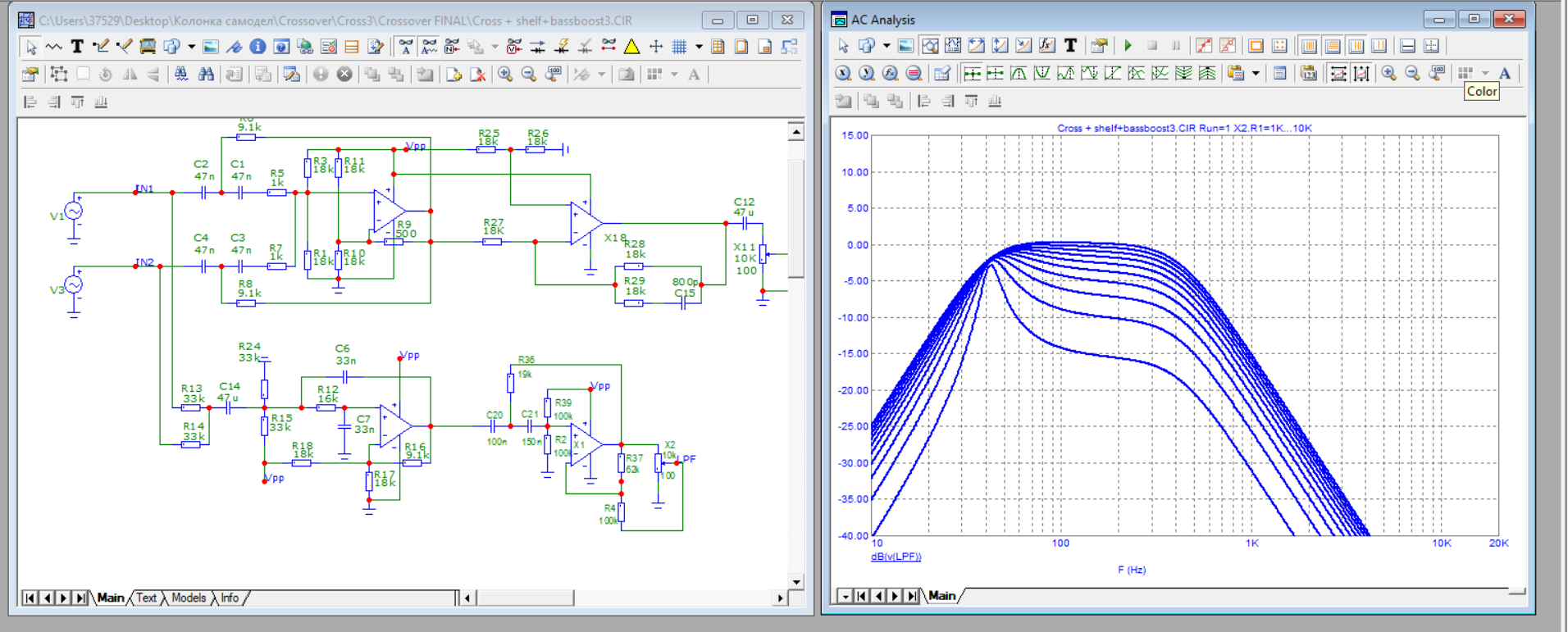Stop the AC analysis run

[1152, 45]
